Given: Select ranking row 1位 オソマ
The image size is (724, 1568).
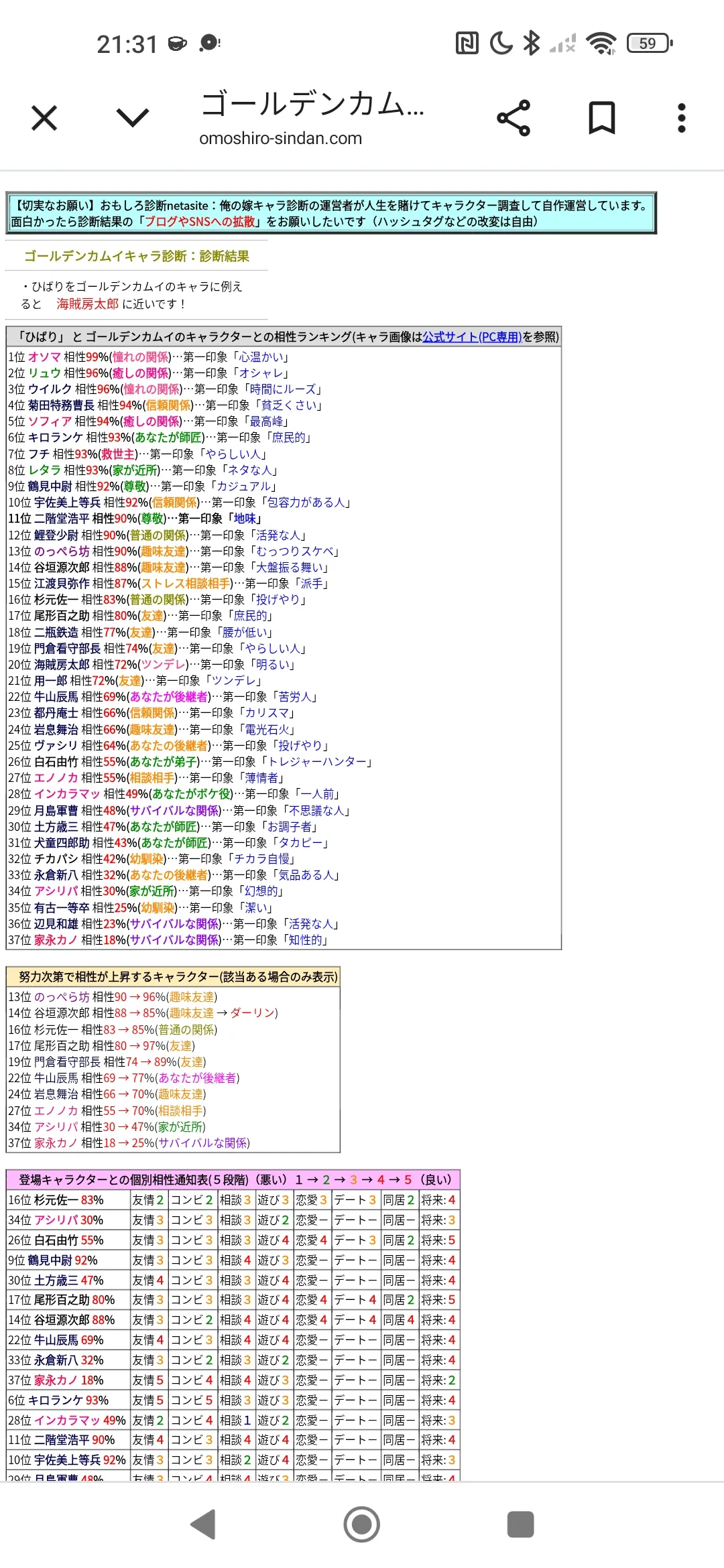Looking at the screenshot, I should [149, 357].
